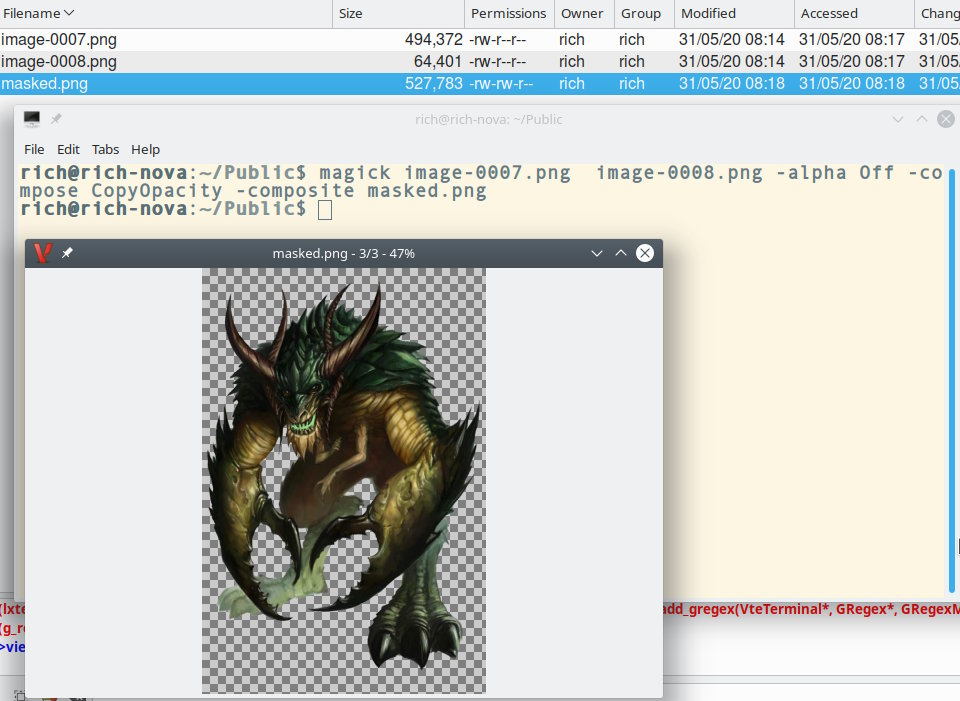Click the terminal vertical scrollbar
The height and width of the screenshot is (701, 960).
(x=951, y=380)
